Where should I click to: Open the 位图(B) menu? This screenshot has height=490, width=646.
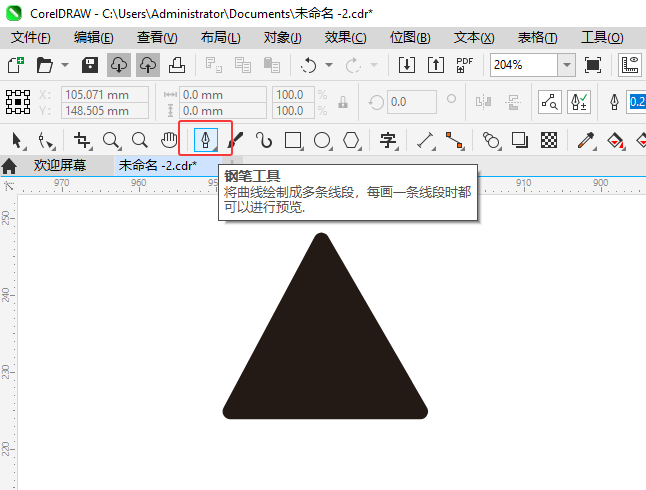[410, 38]
